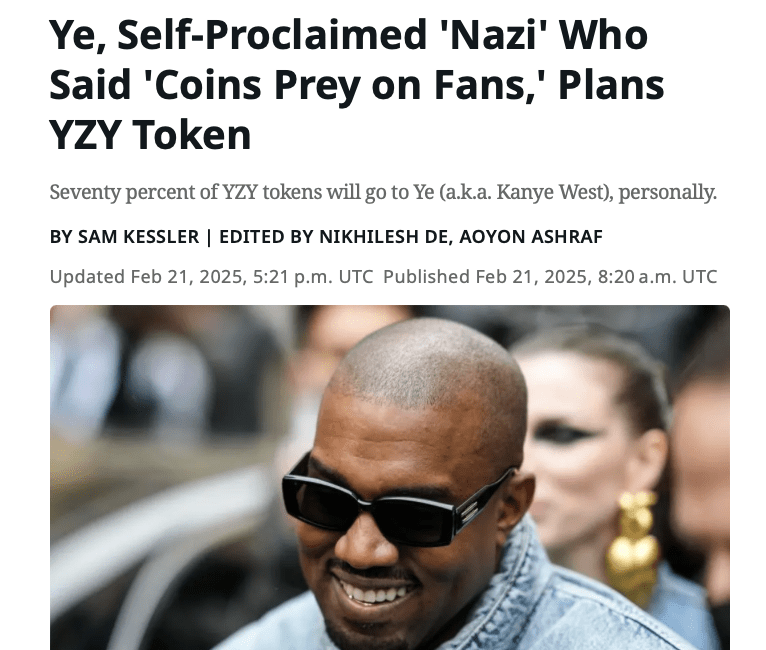
Task: Open author Sam Kessler's profile link
Action: coord(138,237)
